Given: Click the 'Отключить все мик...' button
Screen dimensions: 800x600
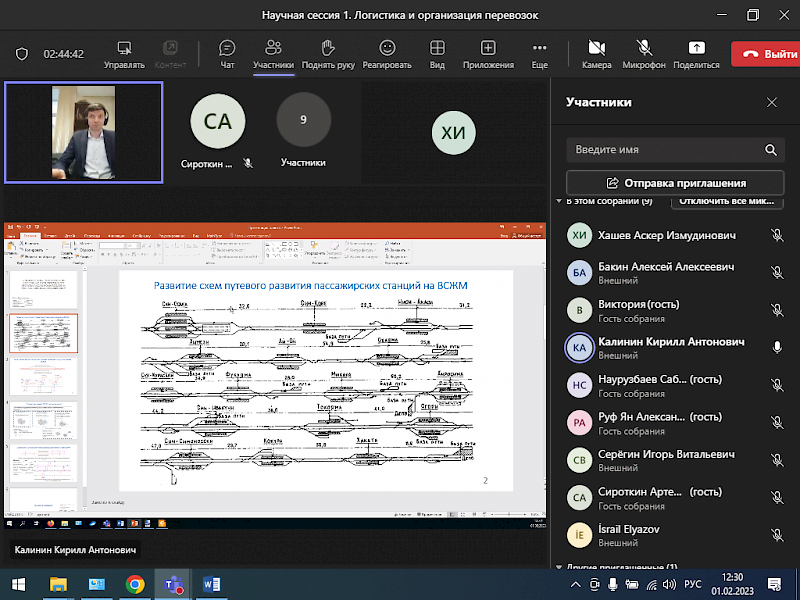Looking at the screenshot, I should coord(727,201).
